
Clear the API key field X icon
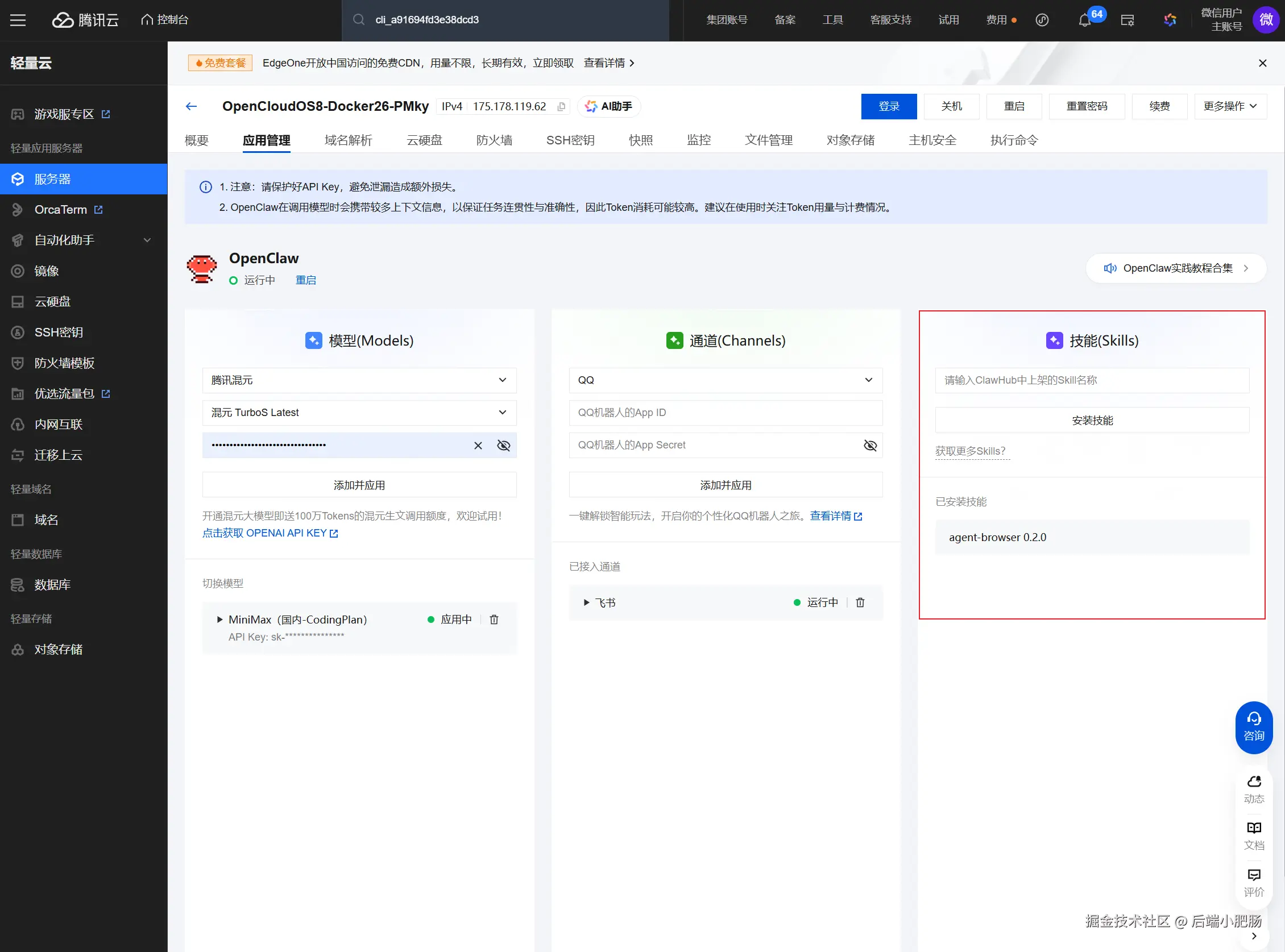click(x=478, y=445)
